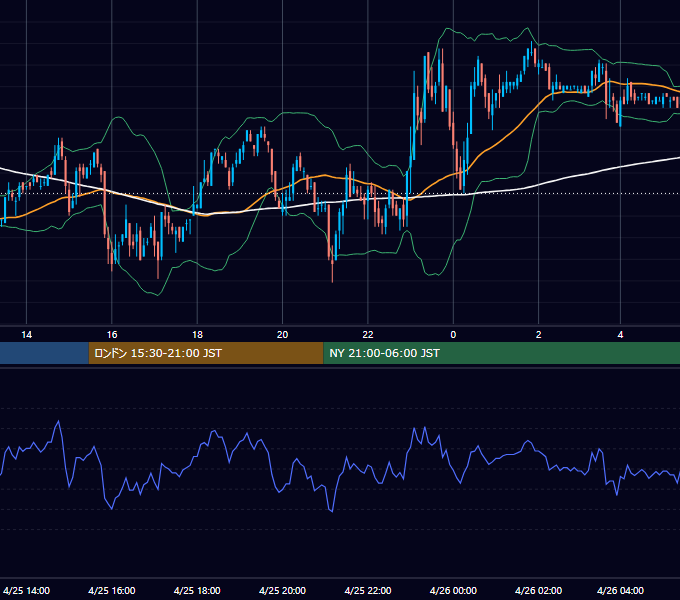
Task: Click the 18 hour label on price chart axis
Action: pos(197,335)
